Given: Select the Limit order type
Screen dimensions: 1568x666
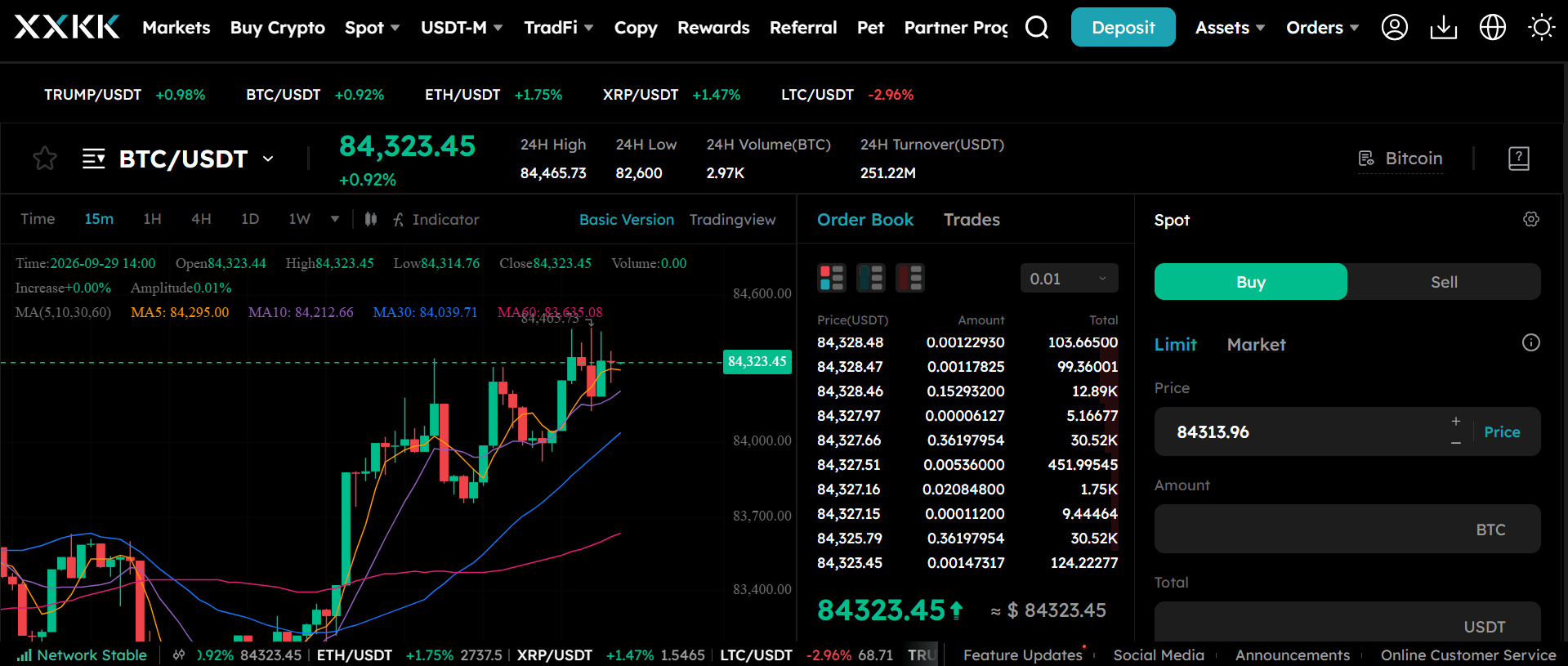Looking at the screenshot, I should pyautogui.click(x=1176, y=344).
